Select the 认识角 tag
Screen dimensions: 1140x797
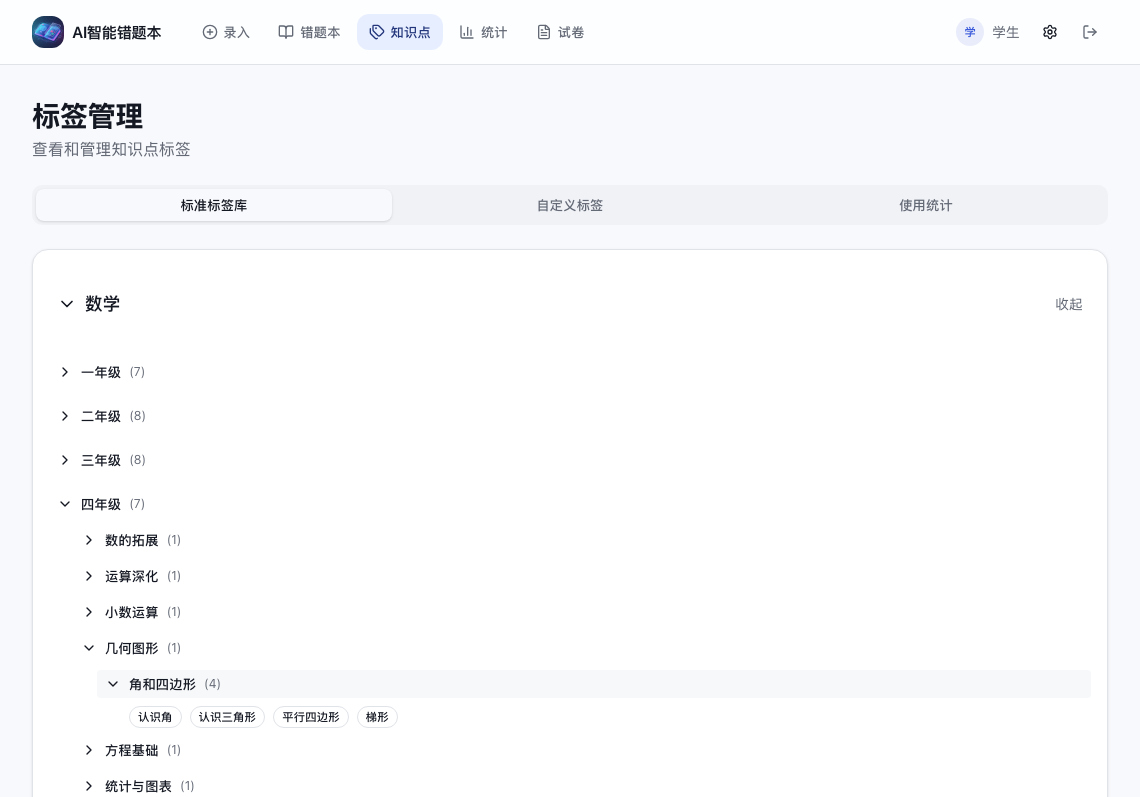(155, 717)
